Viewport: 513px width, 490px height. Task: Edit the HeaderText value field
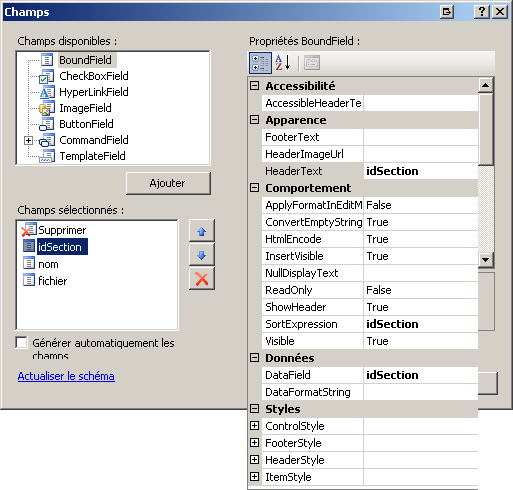pyautogui.click(x=421, y=171)
